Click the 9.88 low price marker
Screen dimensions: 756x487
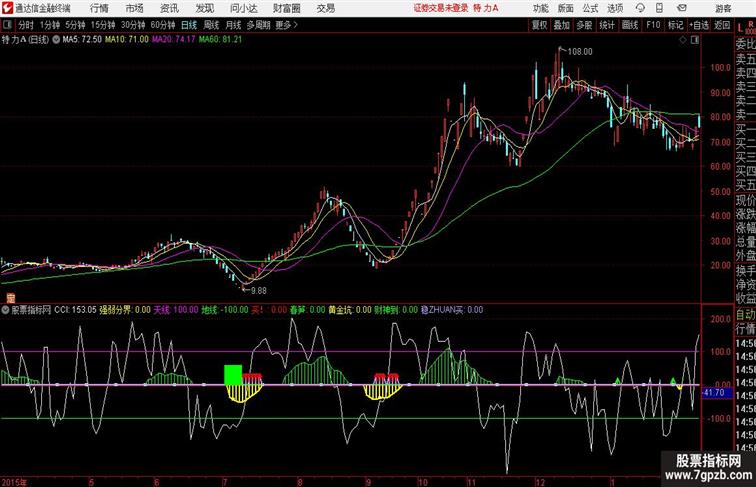pos(258,291)
